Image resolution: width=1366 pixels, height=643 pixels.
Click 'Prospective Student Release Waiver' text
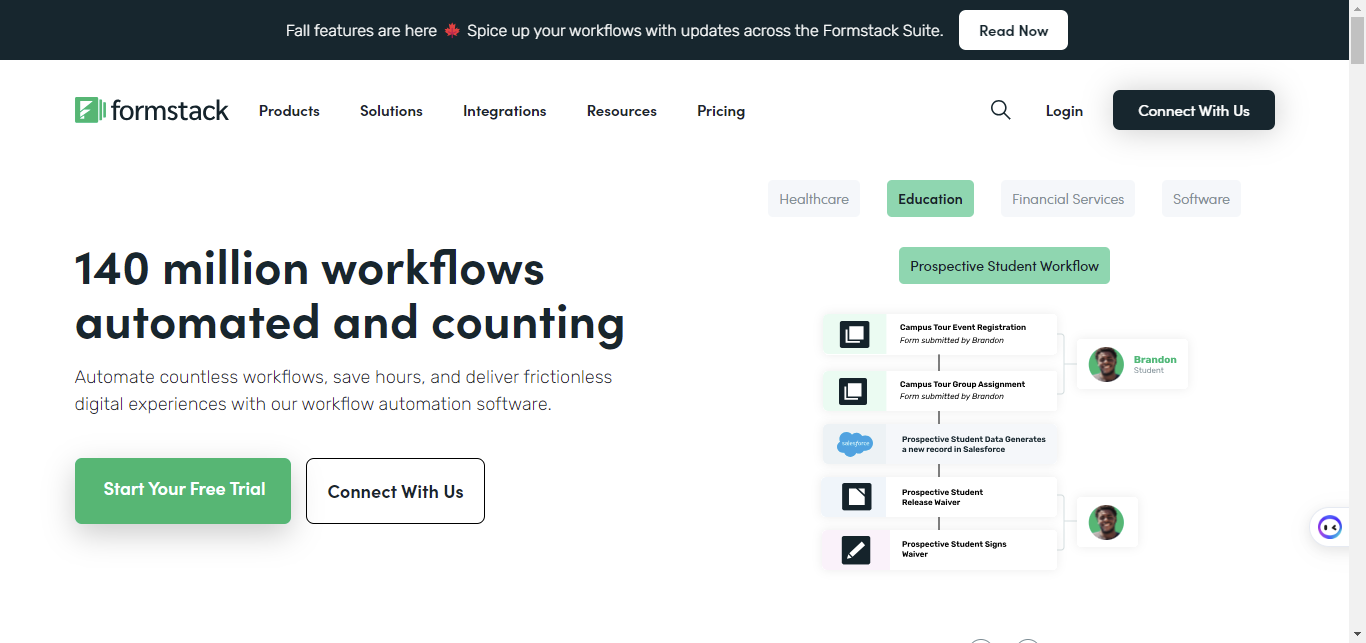coord(942,497)
